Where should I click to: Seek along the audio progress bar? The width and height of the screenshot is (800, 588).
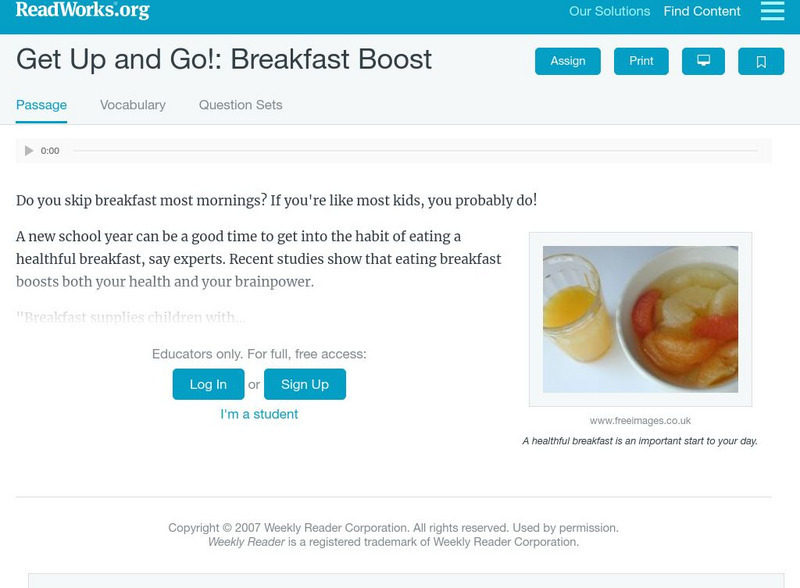[415, 151]
